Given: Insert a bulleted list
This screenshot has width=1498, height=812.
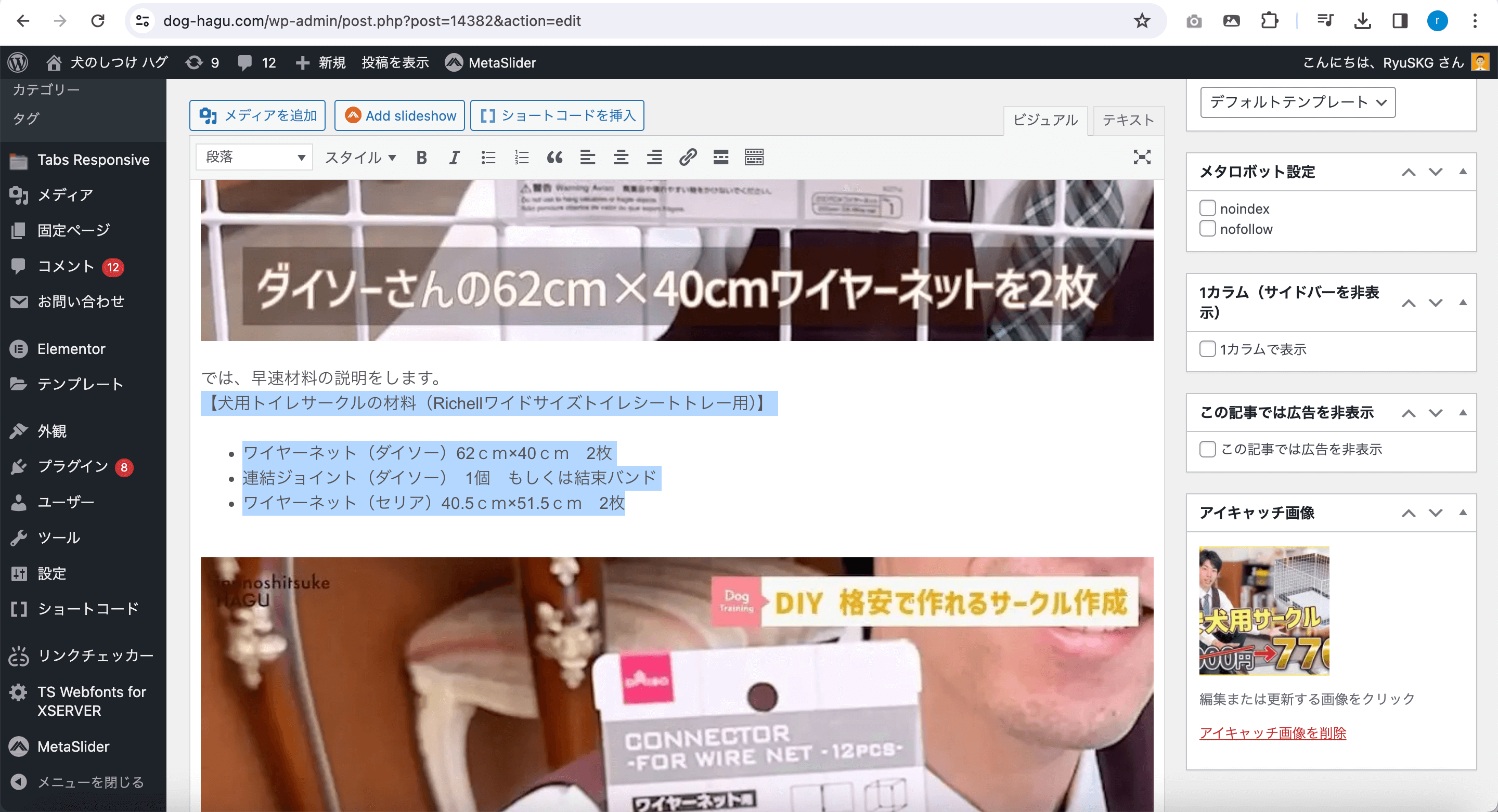Looking at the screenshot, I should click(488, 157).
